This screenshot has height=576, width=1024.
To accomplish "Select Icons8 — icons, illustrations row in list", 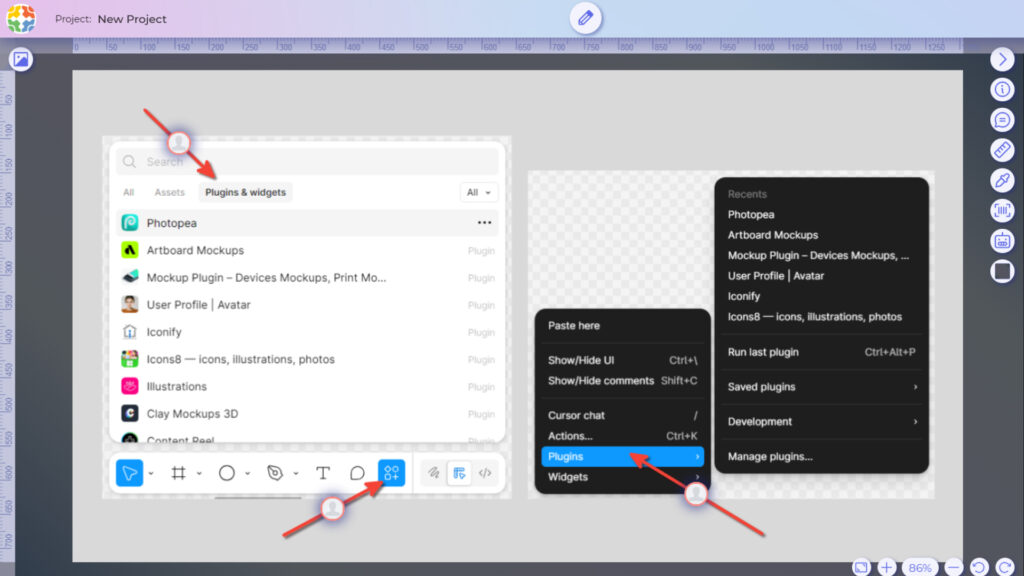I will [307, 359].
